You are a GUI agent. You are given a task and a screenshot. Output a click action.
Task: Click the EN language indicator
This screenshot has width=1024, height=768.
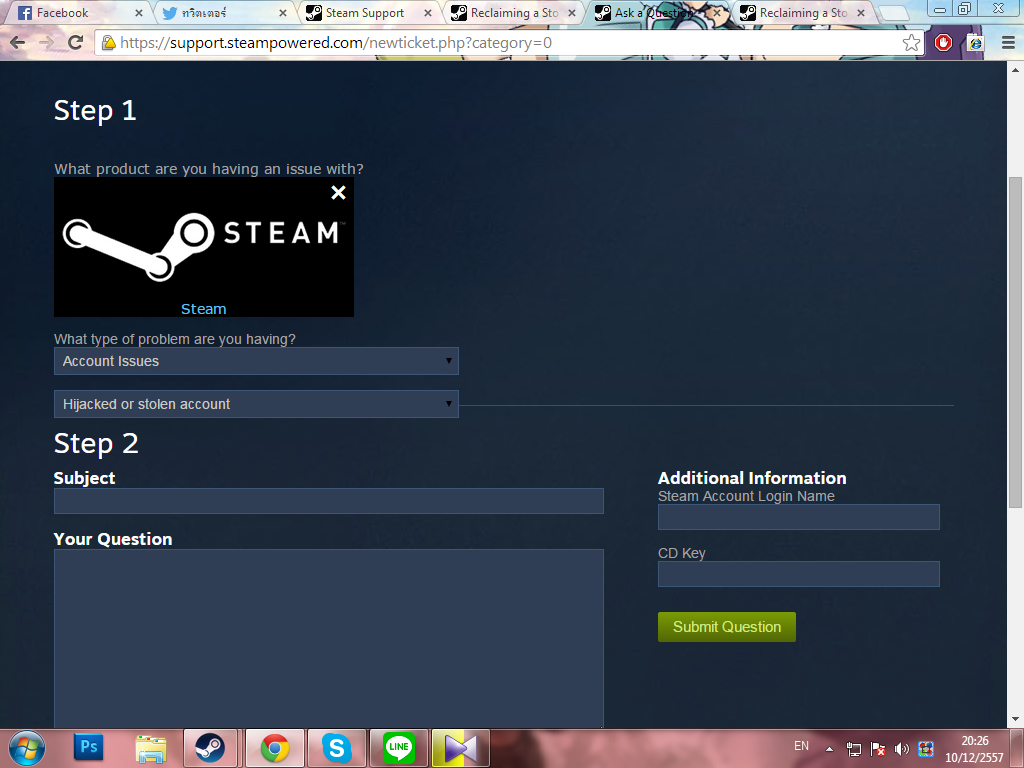point(801,746)
